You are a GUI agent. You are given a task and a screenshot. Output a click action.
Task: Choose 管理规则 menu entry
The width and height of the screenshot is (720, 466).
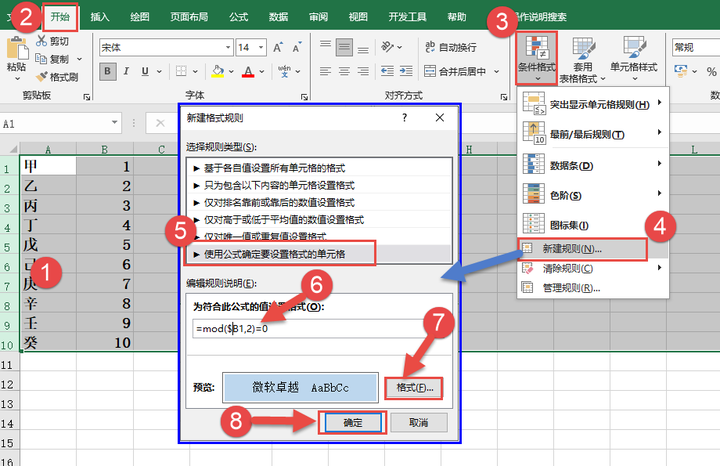593,288
